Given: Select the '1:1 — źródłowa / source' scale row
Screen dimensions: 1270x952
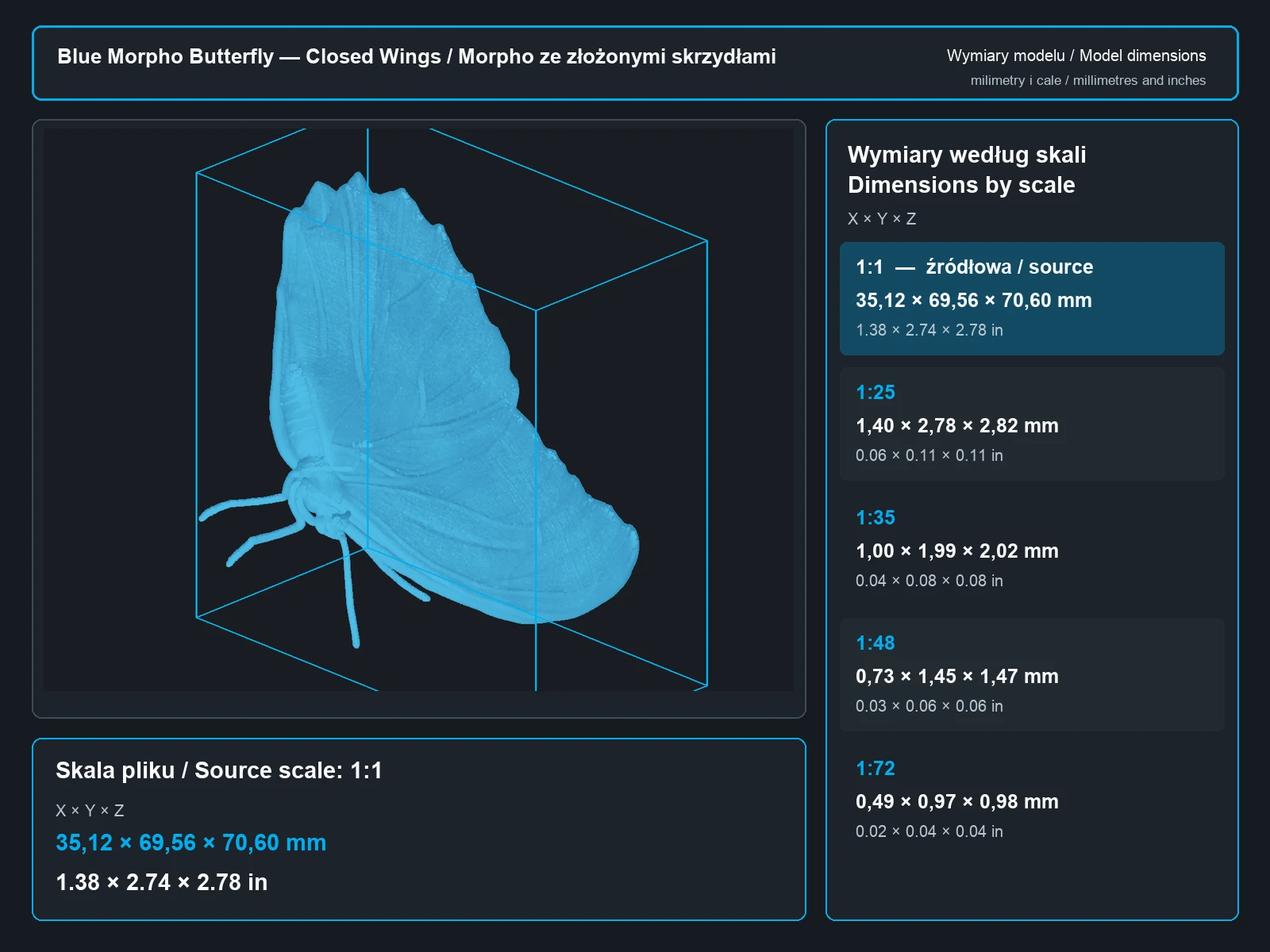Looking at the screenshot, I should click(1032, 298).
